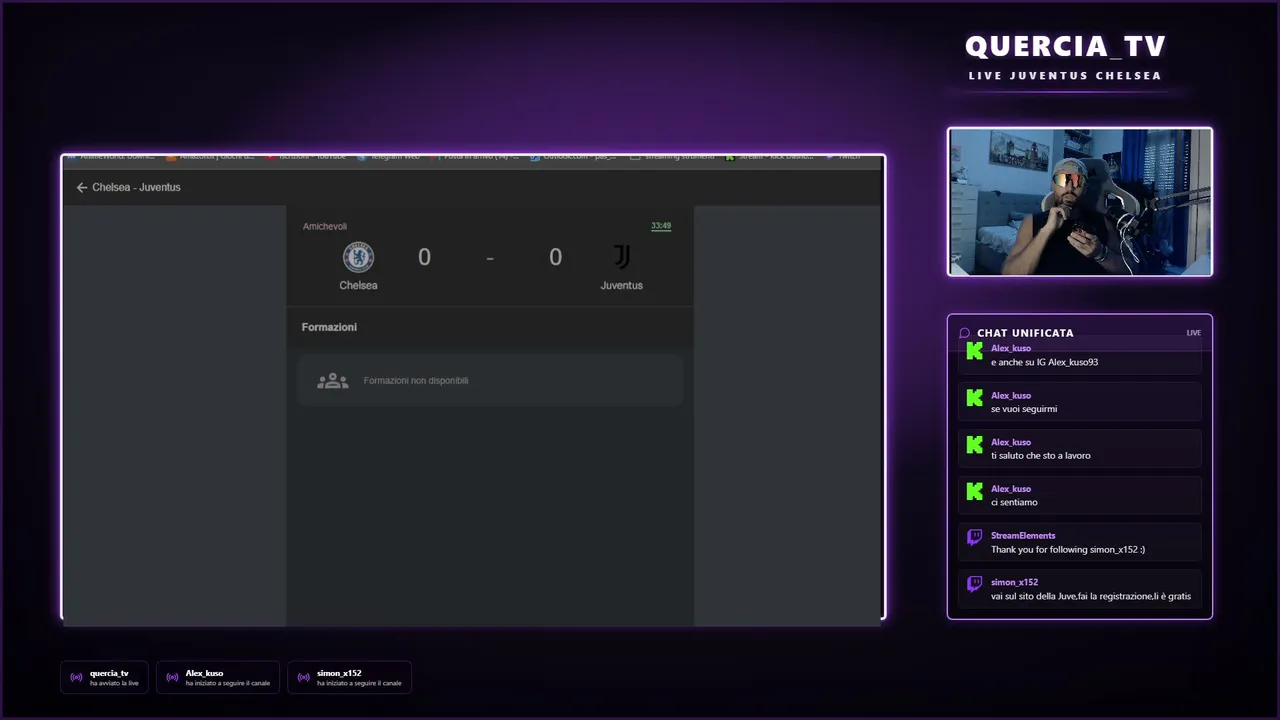Screen dimensions: 1280x720
Task: Click the 33:49 match timer link
Action: tap(661, 226)
